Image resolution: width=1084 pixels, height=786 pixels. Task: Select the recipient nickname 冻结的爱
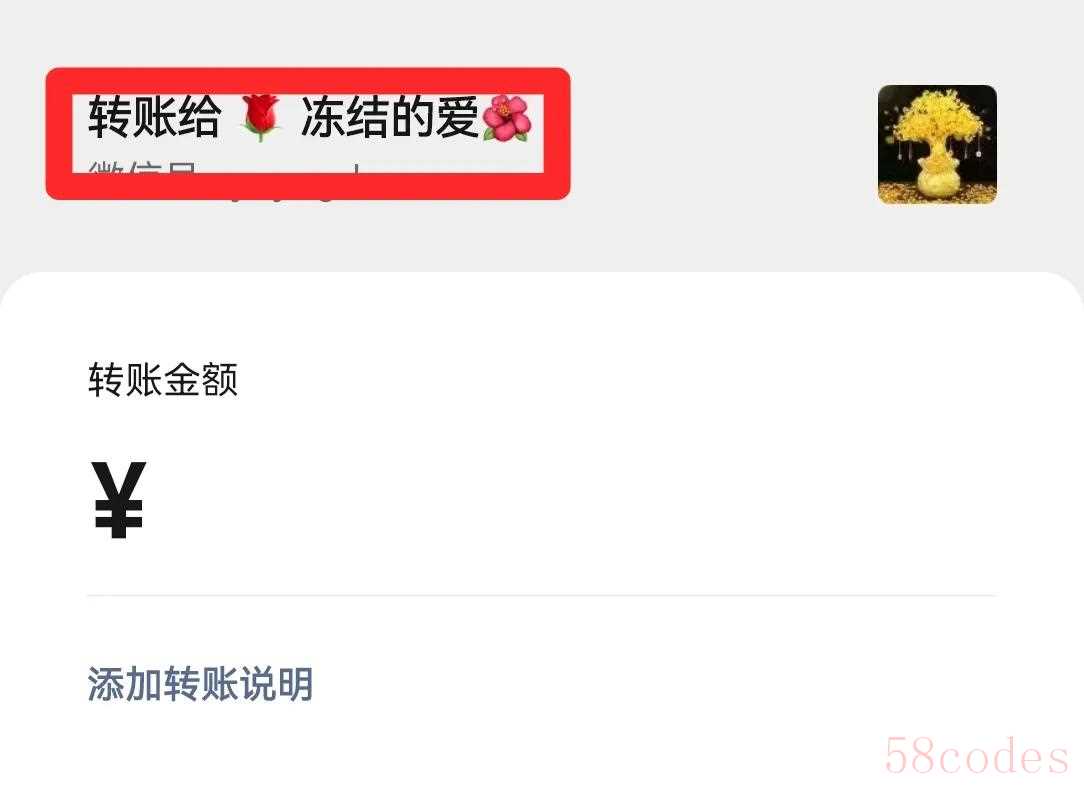coord(389,117)
